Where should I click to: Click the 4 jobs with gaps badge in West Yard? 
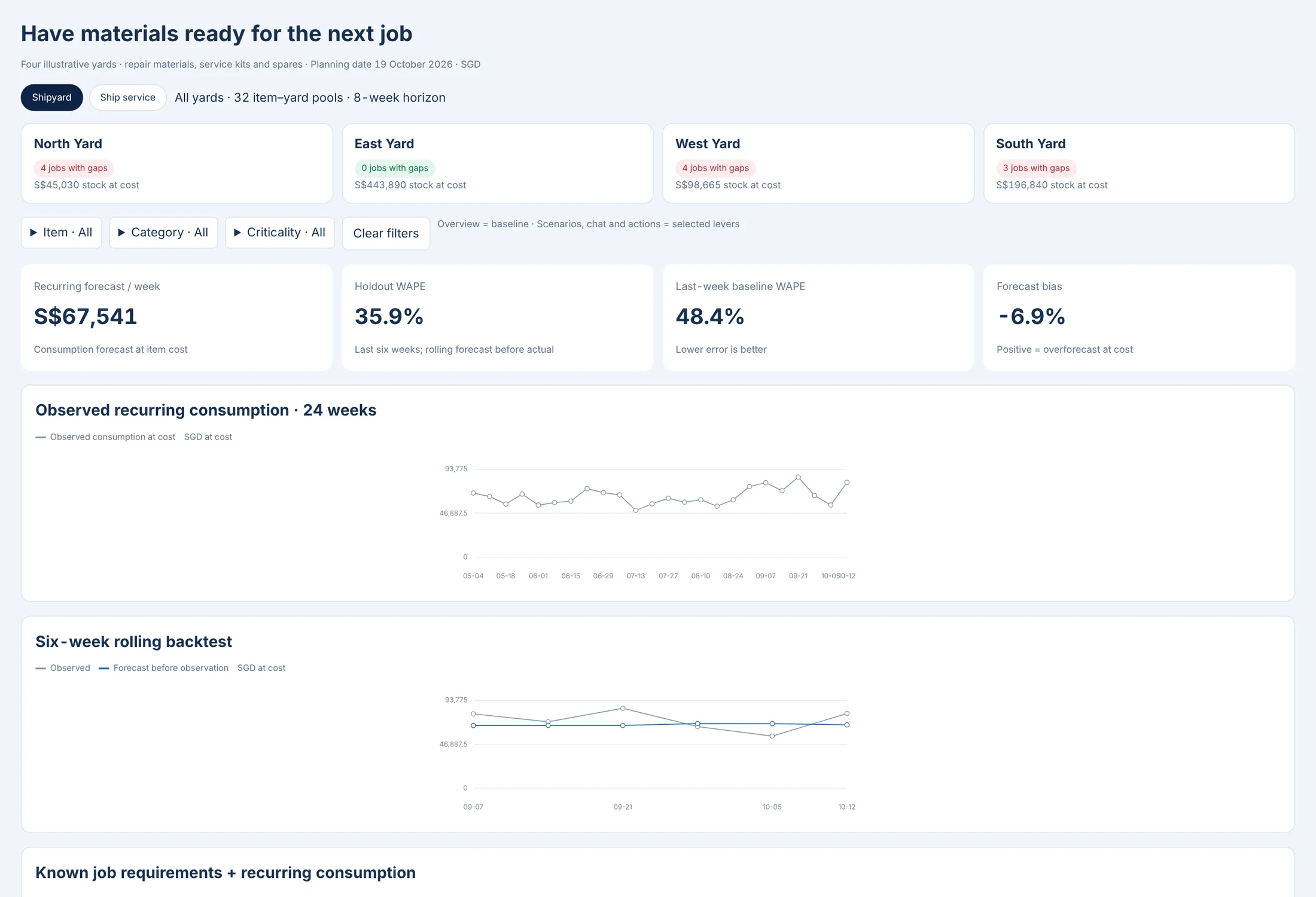[x=715, y=168]
